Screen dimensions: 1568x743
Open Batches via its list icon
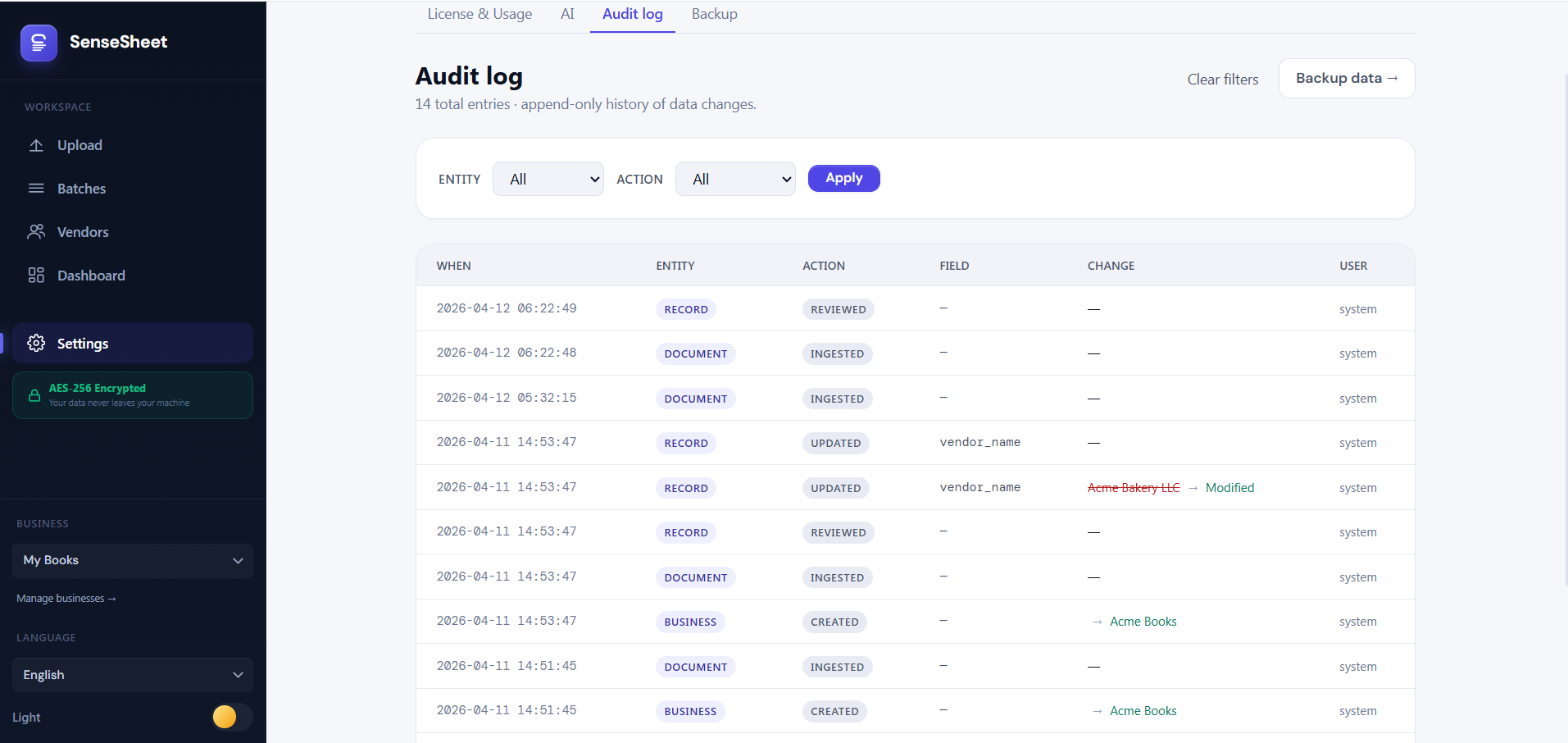click(x=36, y=188)
